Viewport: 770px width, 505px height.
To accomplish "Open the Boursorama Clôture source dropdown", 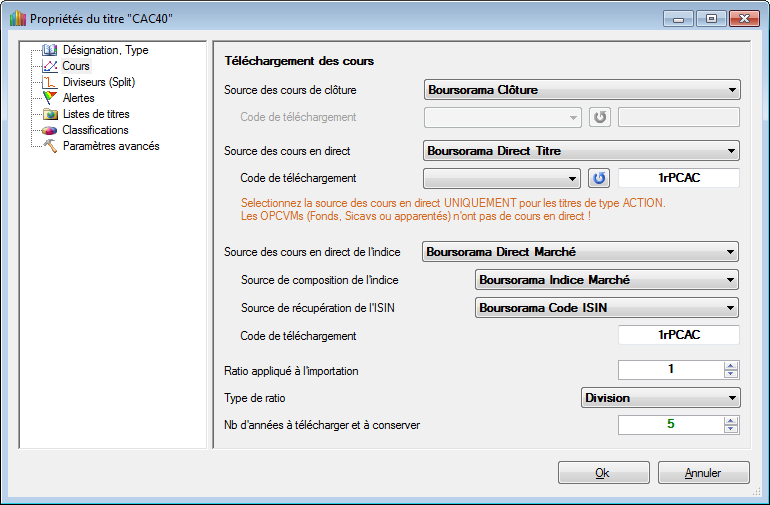I will point(582,90).
